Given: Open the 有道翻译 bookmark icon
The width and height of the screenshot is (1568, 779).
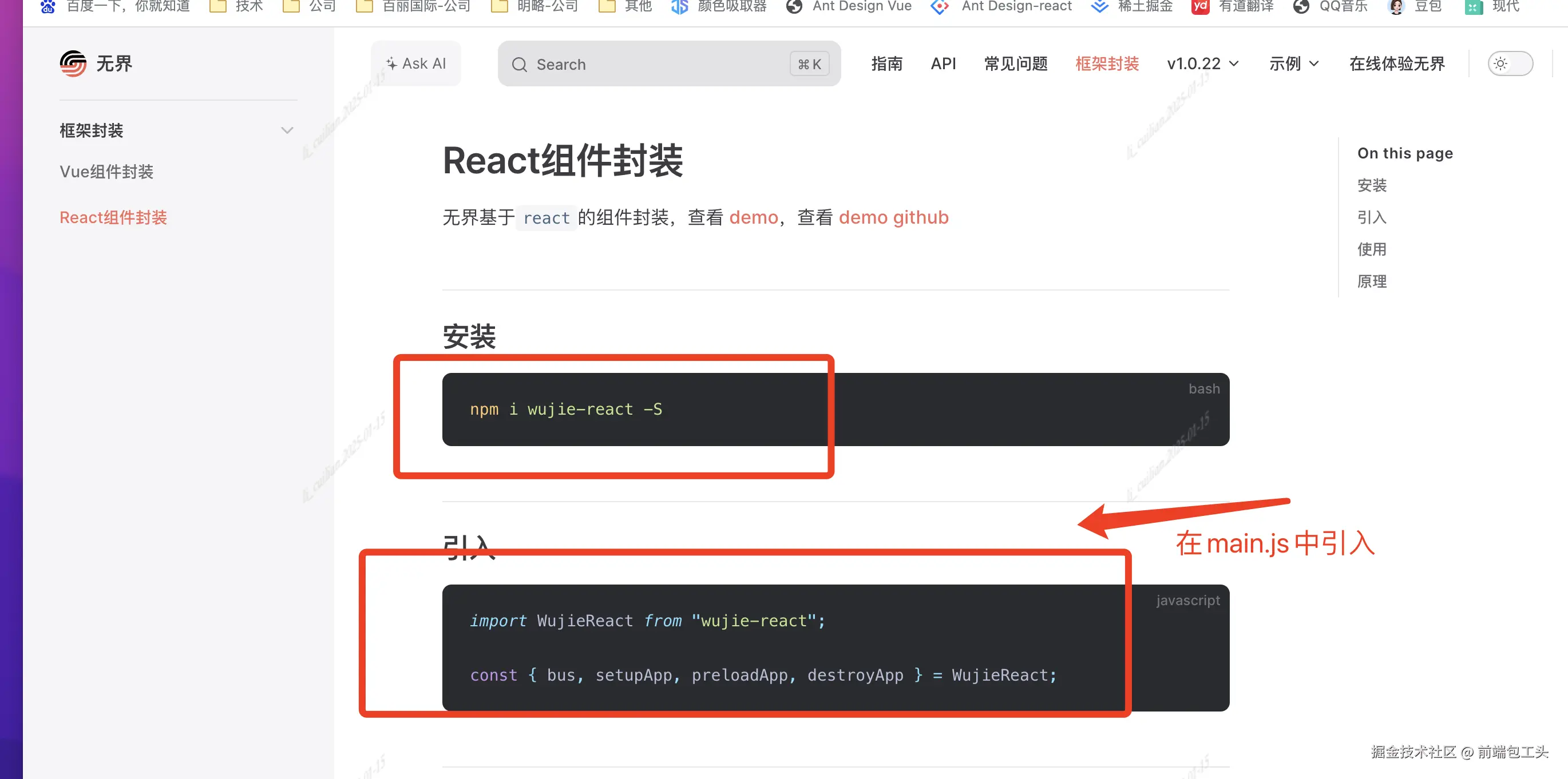Looking at the screenshot, I should (x=1199, y=7).
